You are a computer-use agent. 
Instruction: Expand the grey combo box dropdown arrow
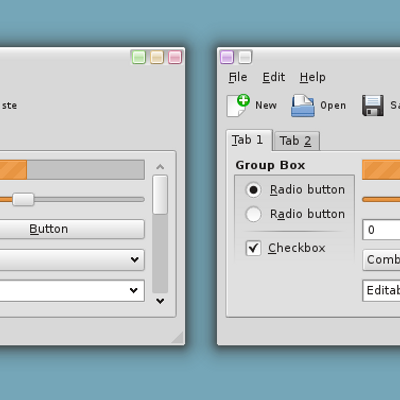(135, 259)
